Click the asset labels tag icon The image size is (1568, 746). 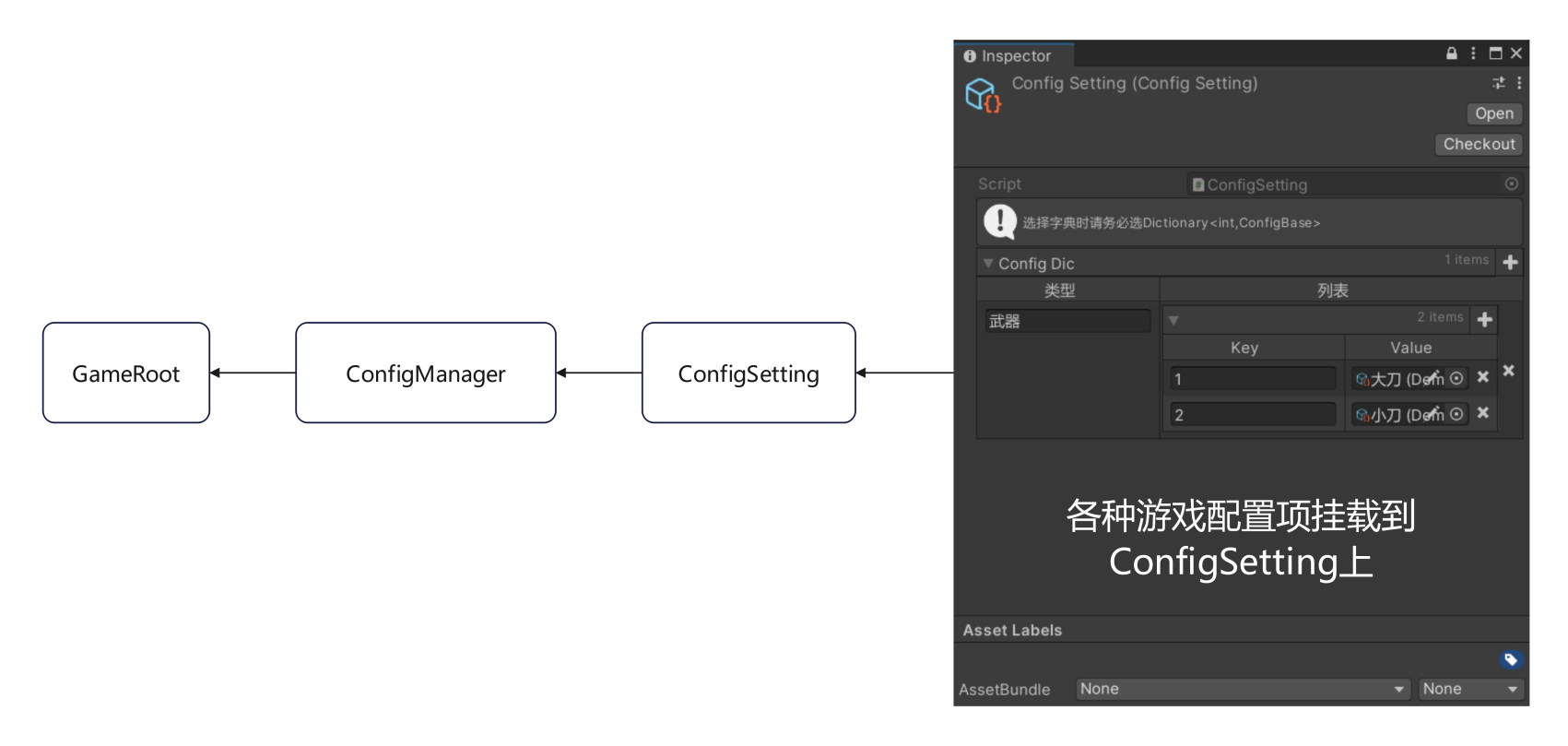(x=1510, y=659)
